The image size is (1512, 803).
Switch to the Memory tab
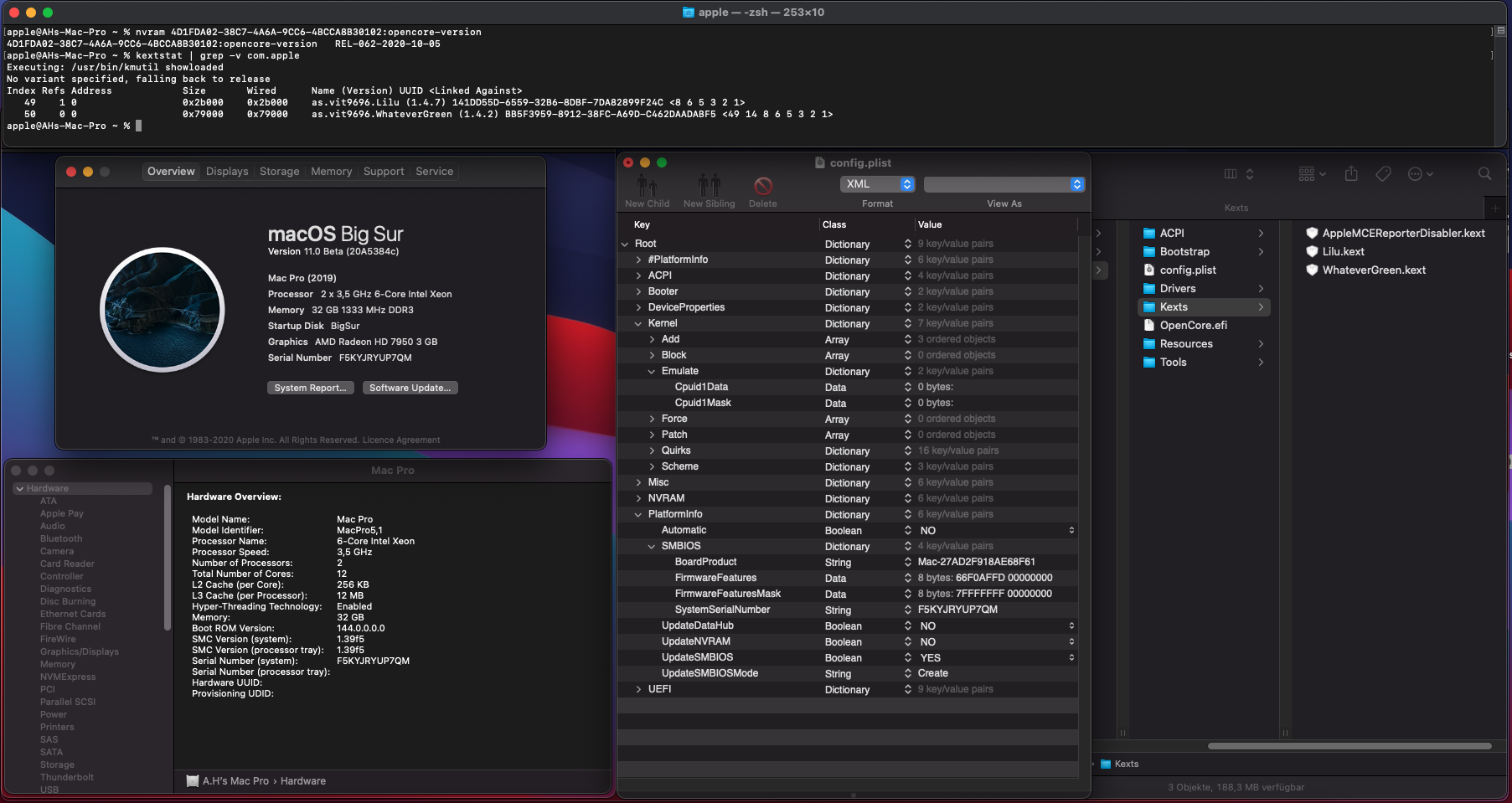(331, 172)
